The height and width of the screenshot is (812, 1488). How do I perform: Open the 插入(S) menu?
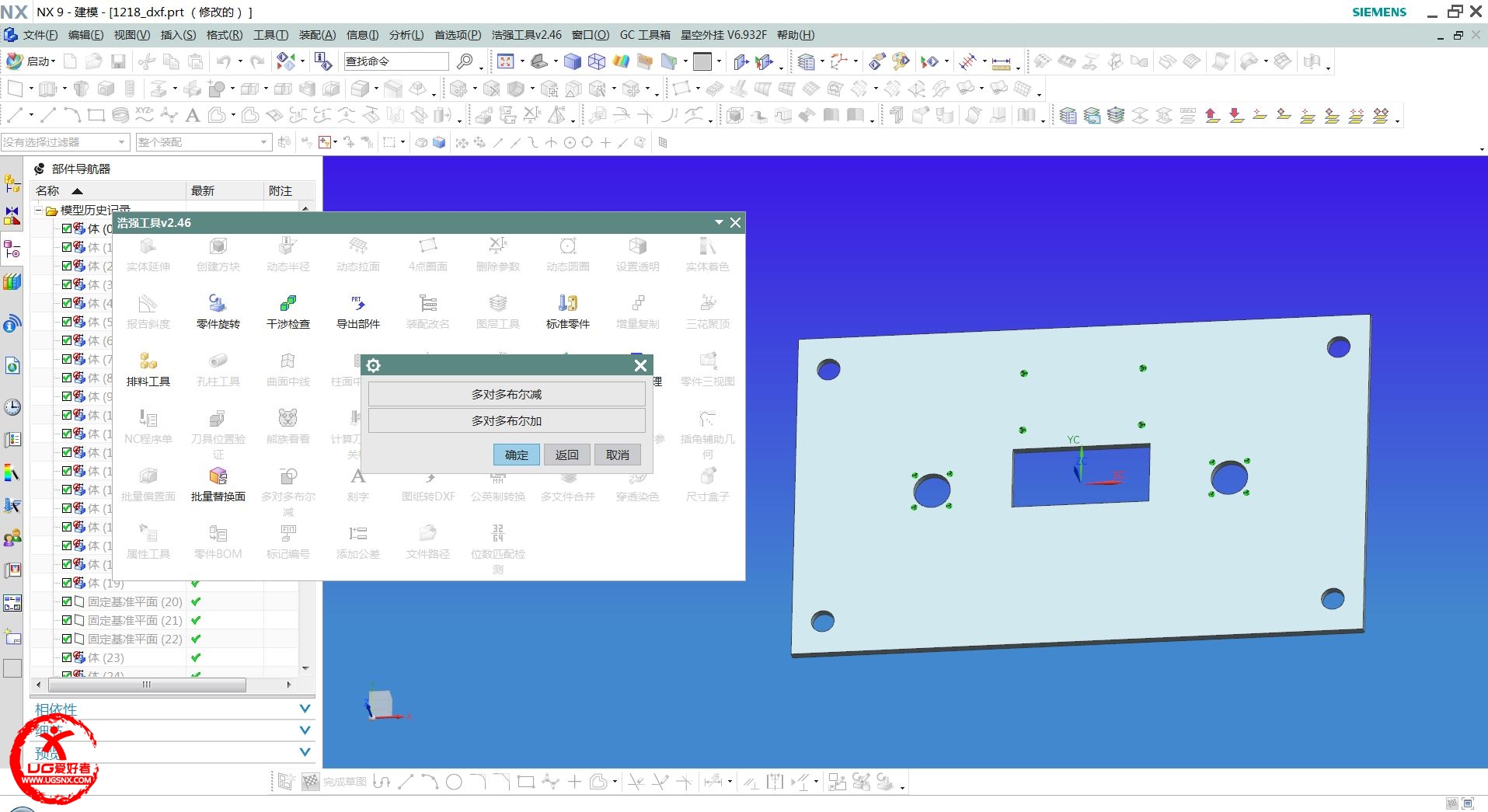(178, 35)
